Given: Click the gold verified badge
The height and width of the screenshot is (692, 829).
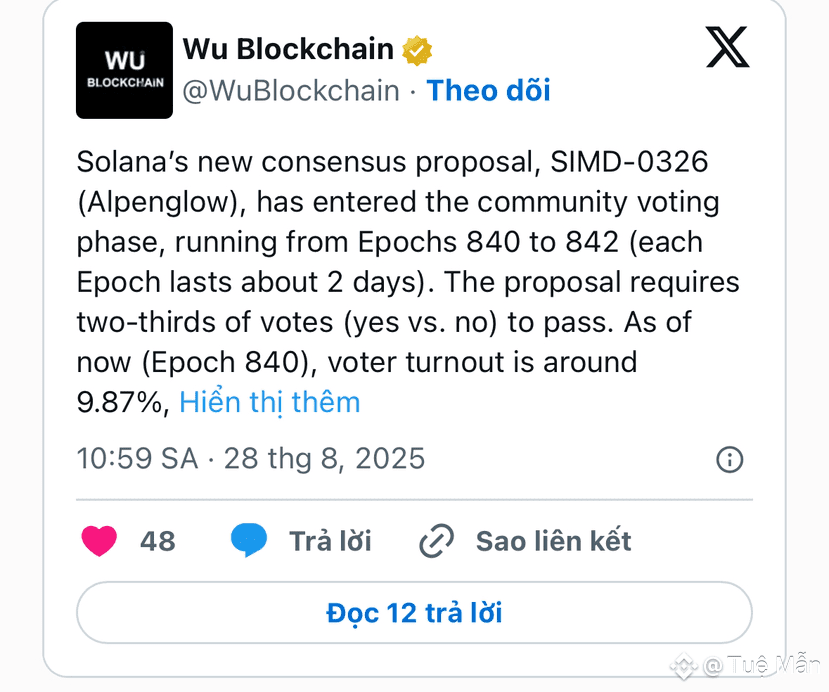Looking at the screenshot, I should 417,50.
